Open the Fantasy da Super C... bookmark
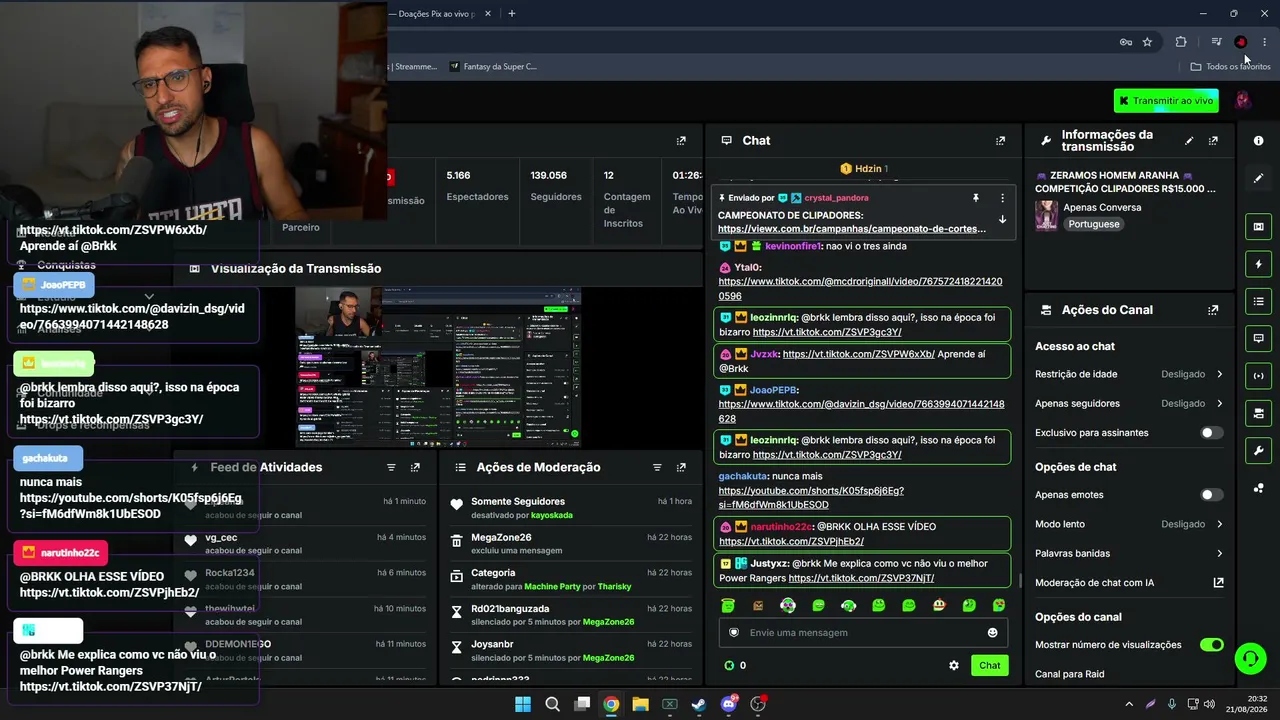1280x720 pixels. pos(493,67)
